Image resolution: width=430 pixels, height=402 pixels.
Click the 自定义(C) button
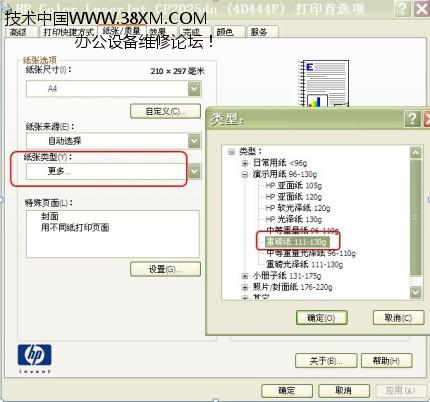tap(165, 111)
